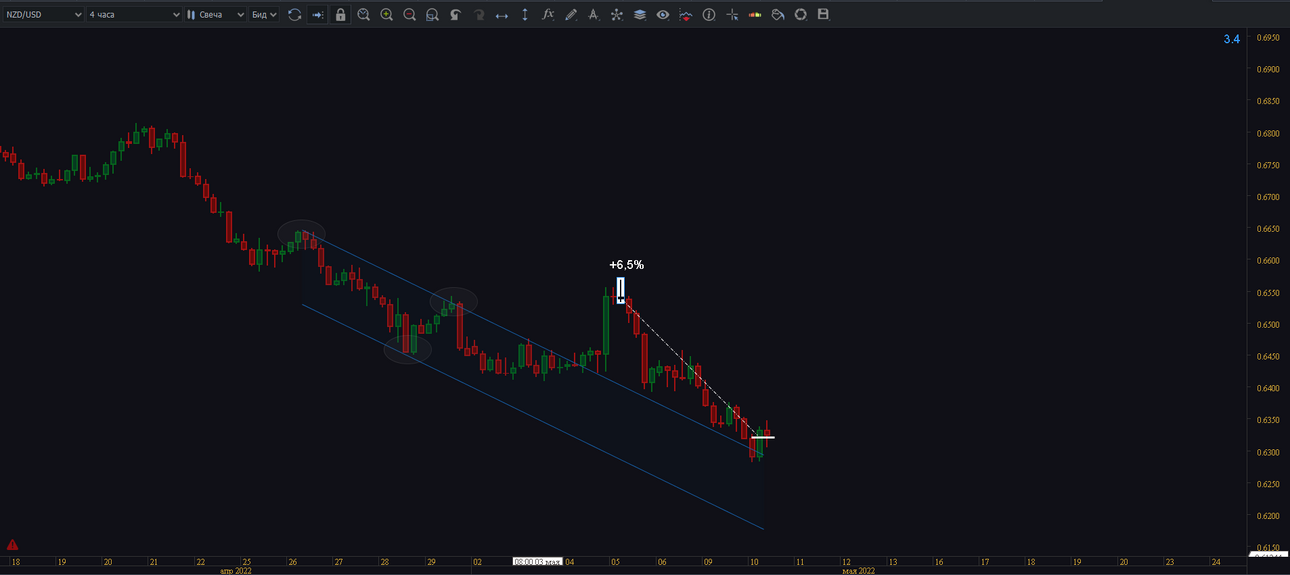
Task: Open the NZD/USD instrument dropdown
Action: (x=43, y=15)
